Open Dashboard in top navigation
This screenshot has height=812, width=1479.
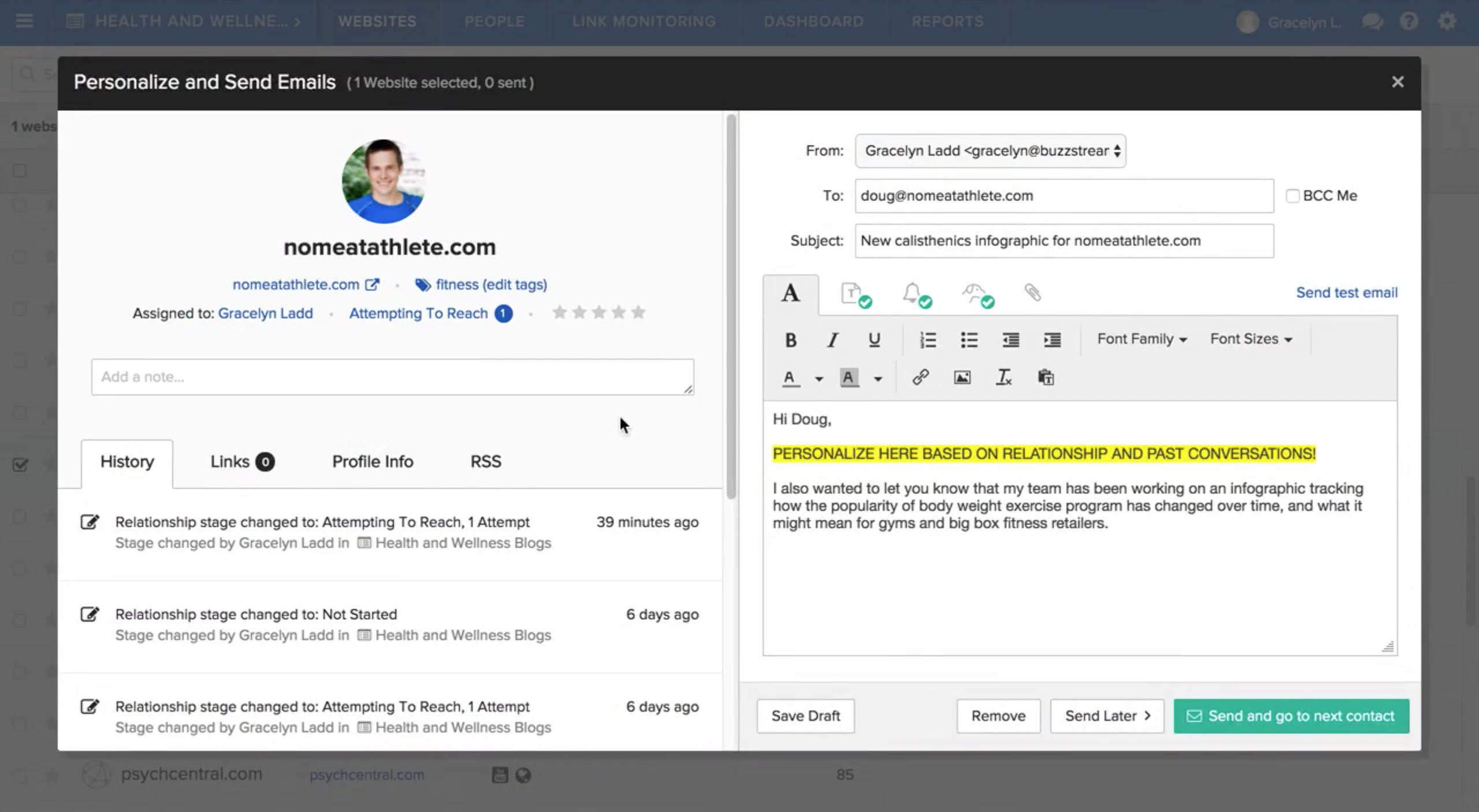coord(813,21)
